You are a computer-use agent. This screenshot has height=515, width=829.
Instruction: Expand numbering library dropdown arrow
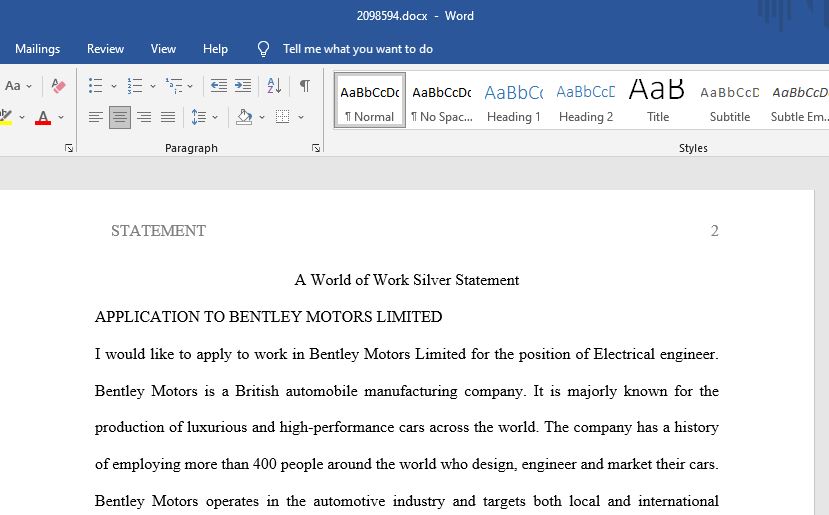point(153,86)
